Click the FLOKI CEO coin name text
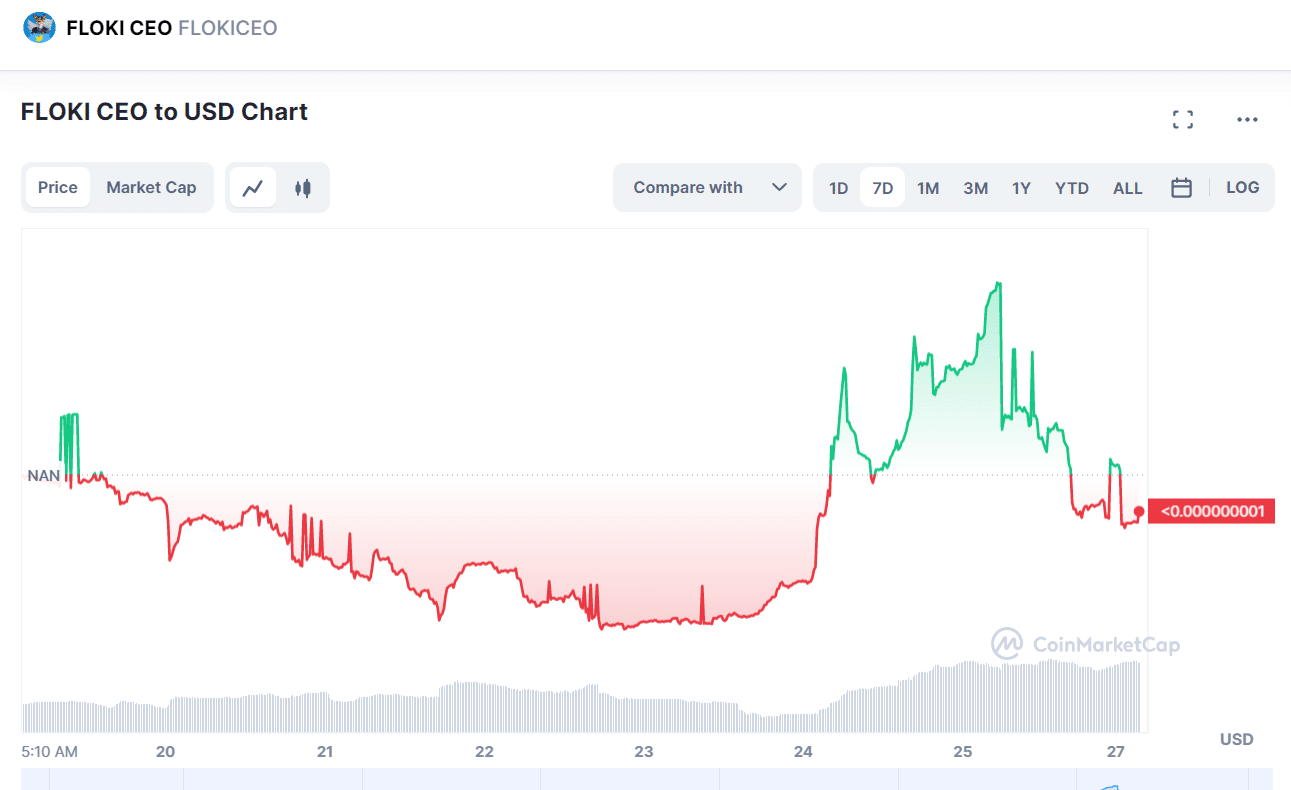Image resolution: width=1291 pixels, height=790 pixels. coord(119,28)
